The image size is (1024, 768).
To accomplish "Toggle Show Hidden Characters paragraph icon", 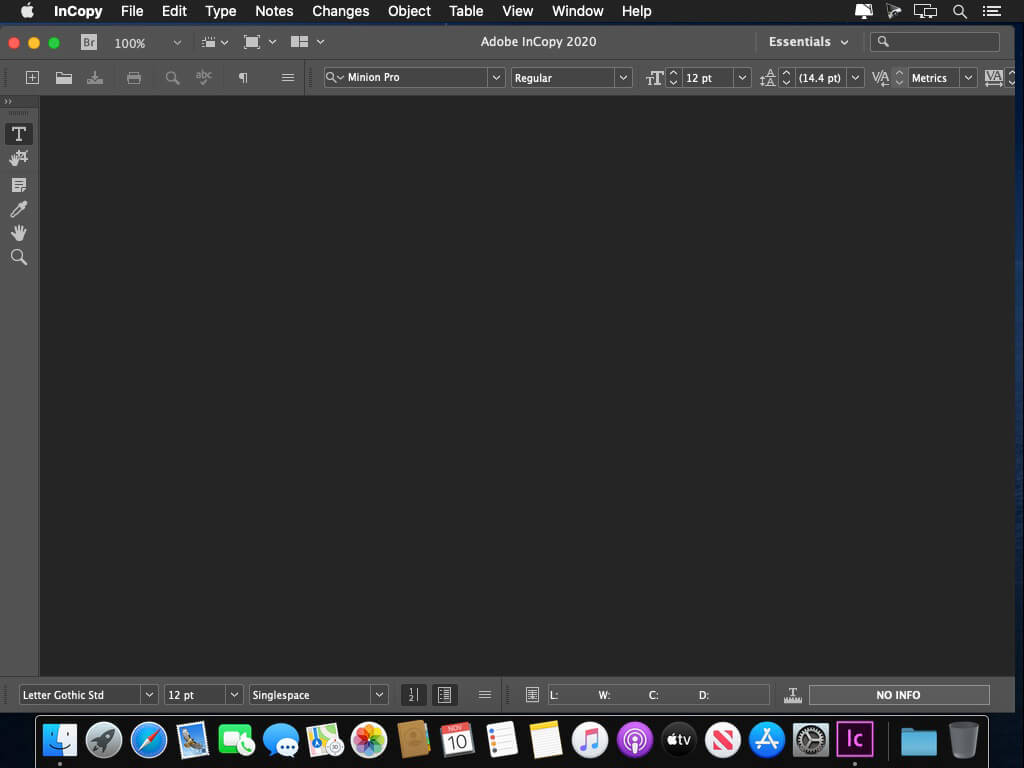I will [243, 78].
